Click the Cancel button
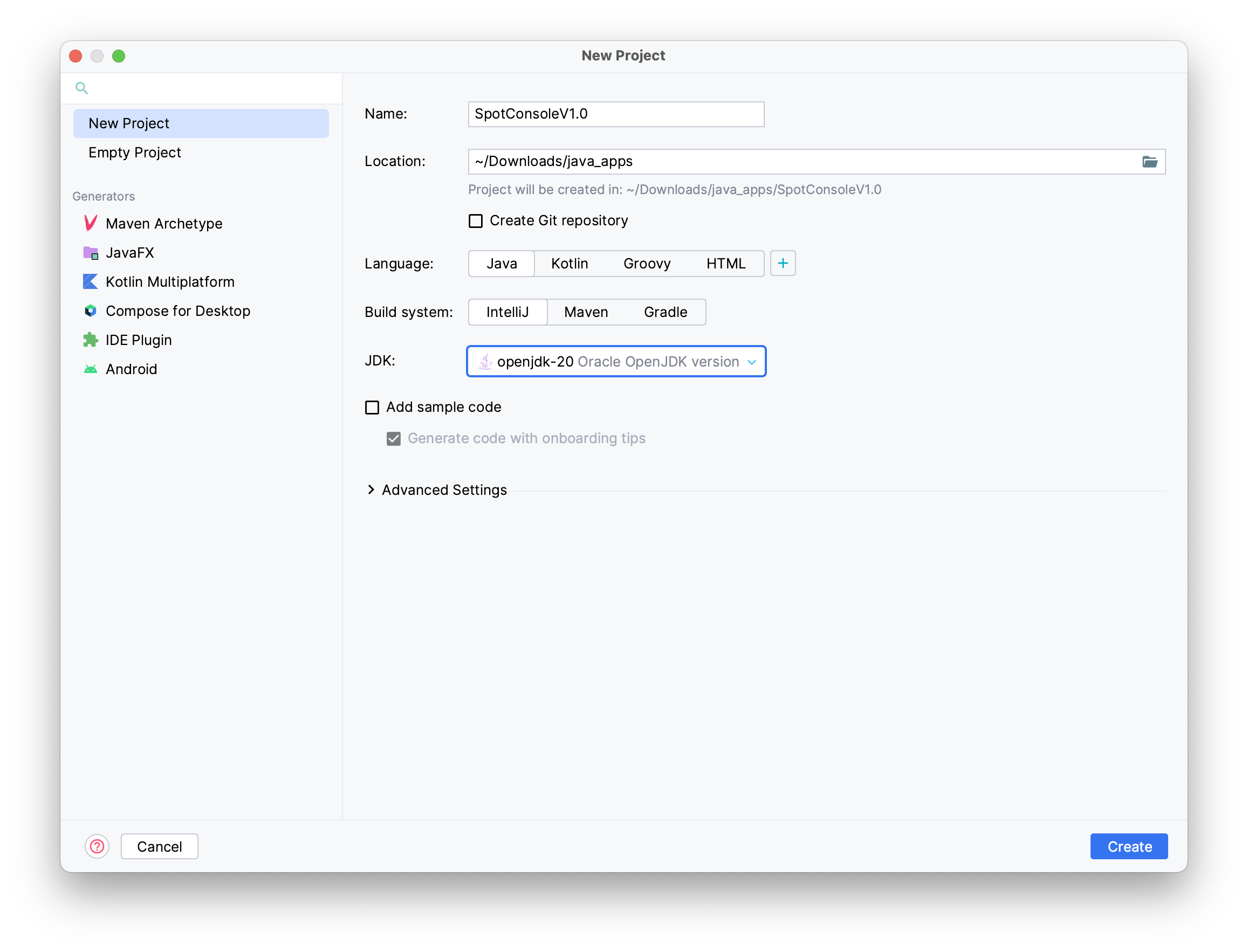Image resolution: width=1248 pixels, height=952 pixels. point(159,846)
